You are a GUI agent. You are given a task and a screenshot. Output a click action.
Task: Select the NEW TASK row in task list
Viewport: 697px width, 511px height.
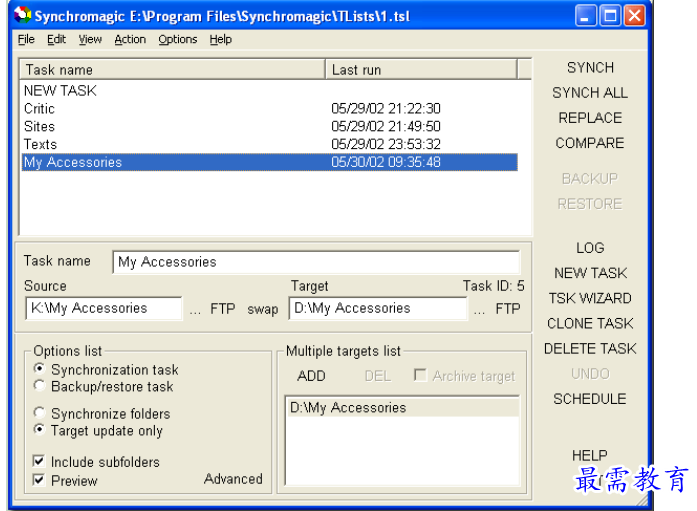click(x=269, y=91)
